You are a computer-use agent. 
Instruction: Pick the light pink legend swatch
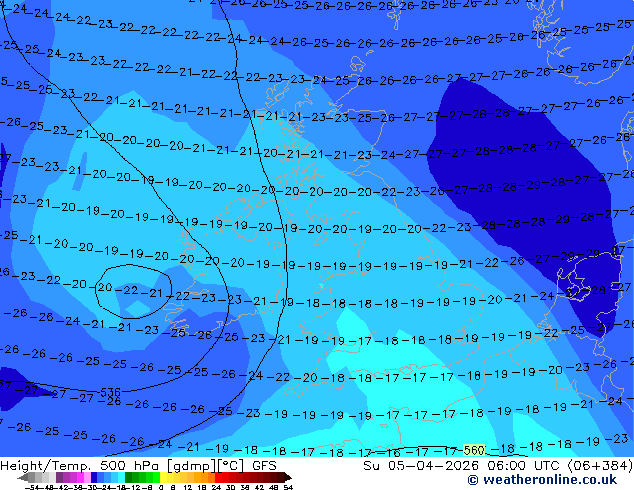click(x=87, y=477)
